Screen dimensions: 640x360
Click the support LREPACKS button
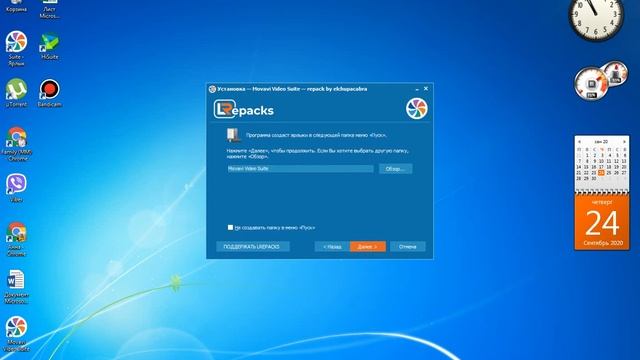(253, 247)
